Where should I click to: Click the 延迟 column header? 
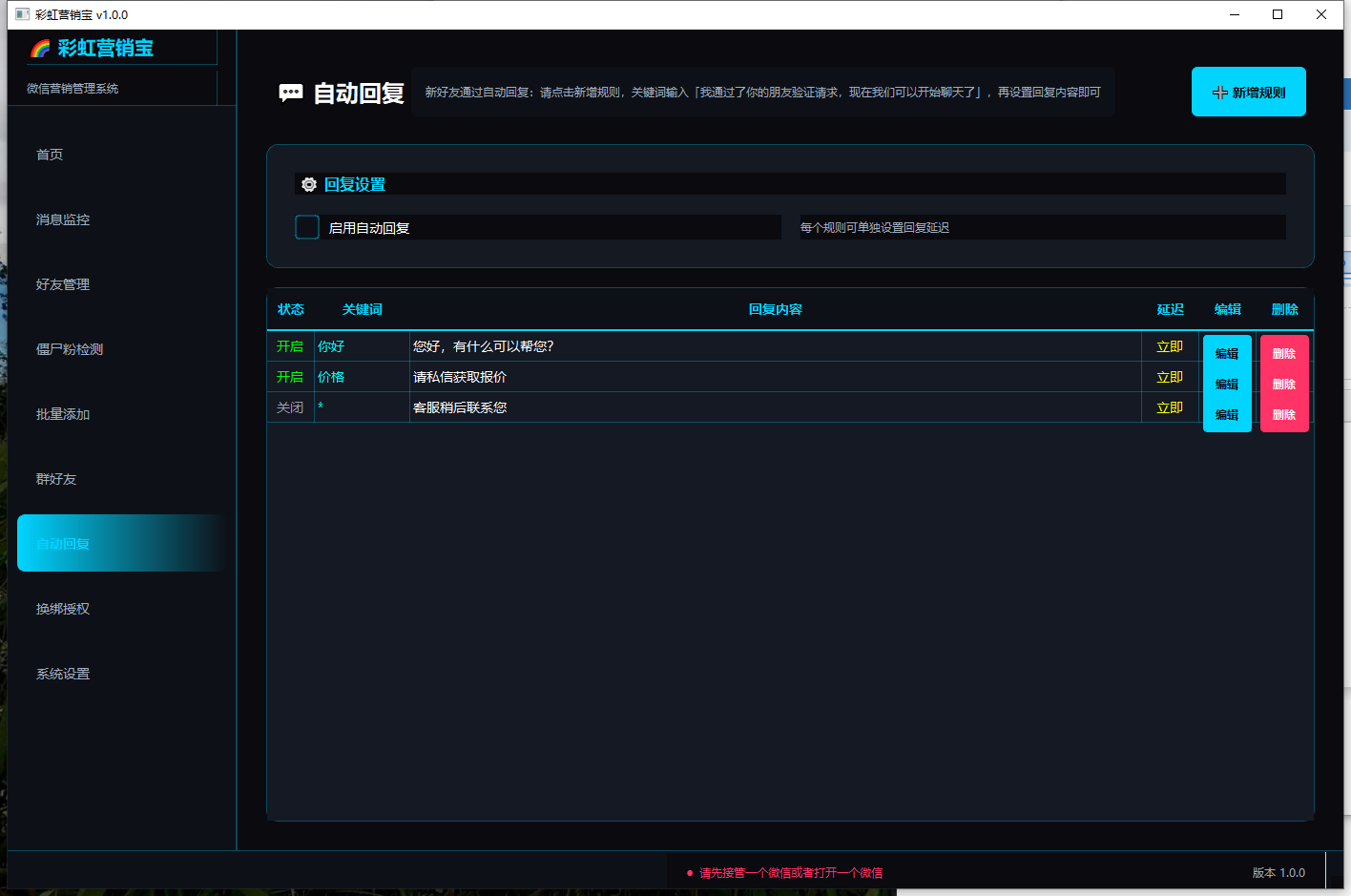(x=1171, y=309)
